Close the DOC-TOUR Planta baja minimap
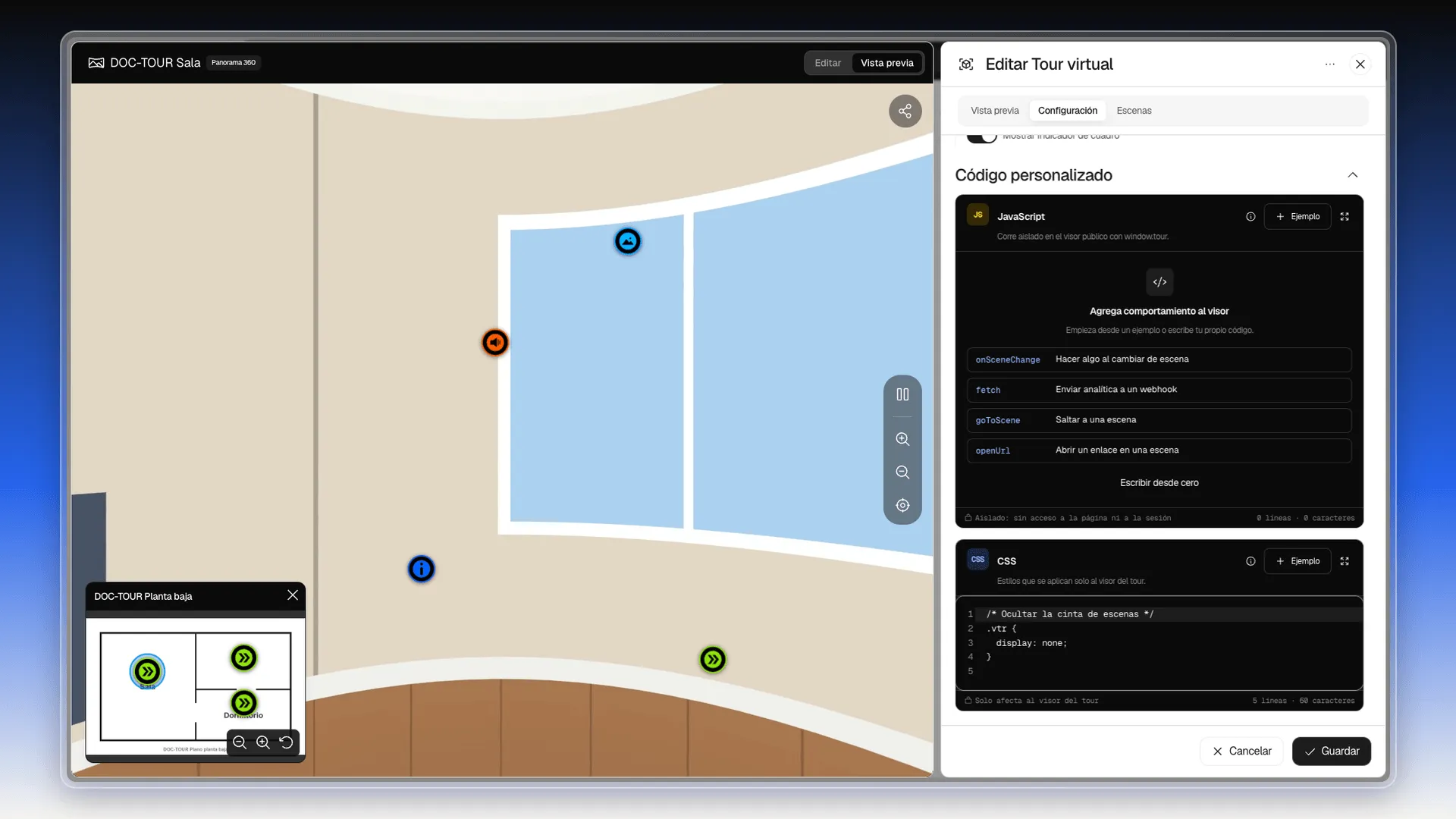1456x819 pixels. (293, 595)
